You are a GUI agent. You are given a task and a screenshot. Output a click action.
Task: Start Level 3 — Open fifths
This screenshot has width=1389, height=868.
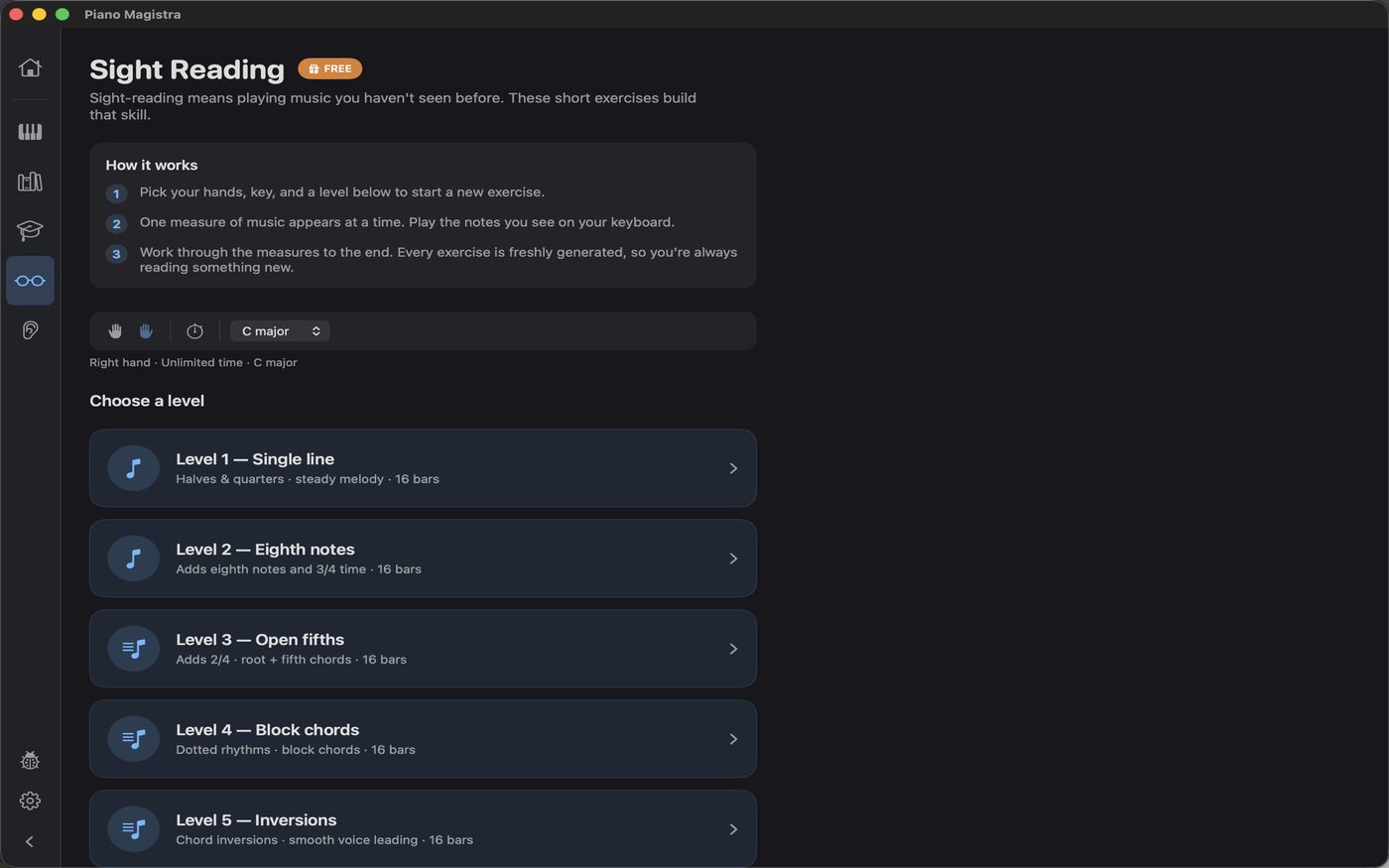pyautogui.click(x=423, y=649)
